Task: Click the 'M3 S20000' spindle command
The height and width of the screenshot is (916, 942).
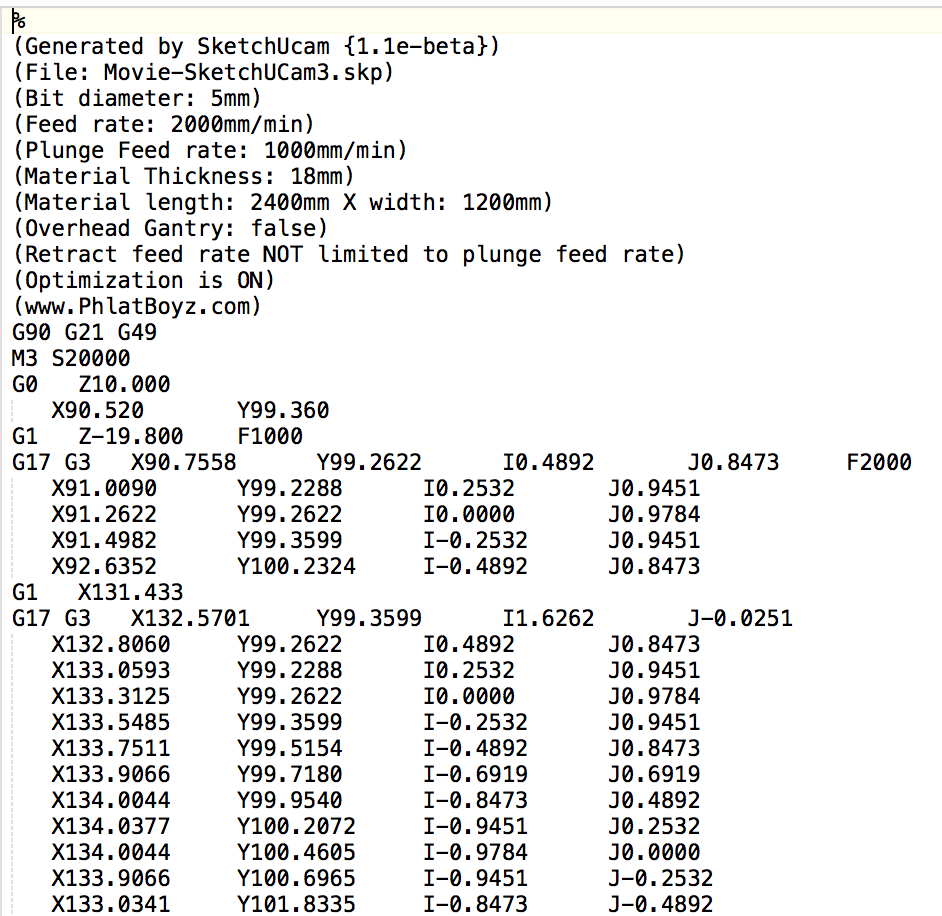Action: 70,358
